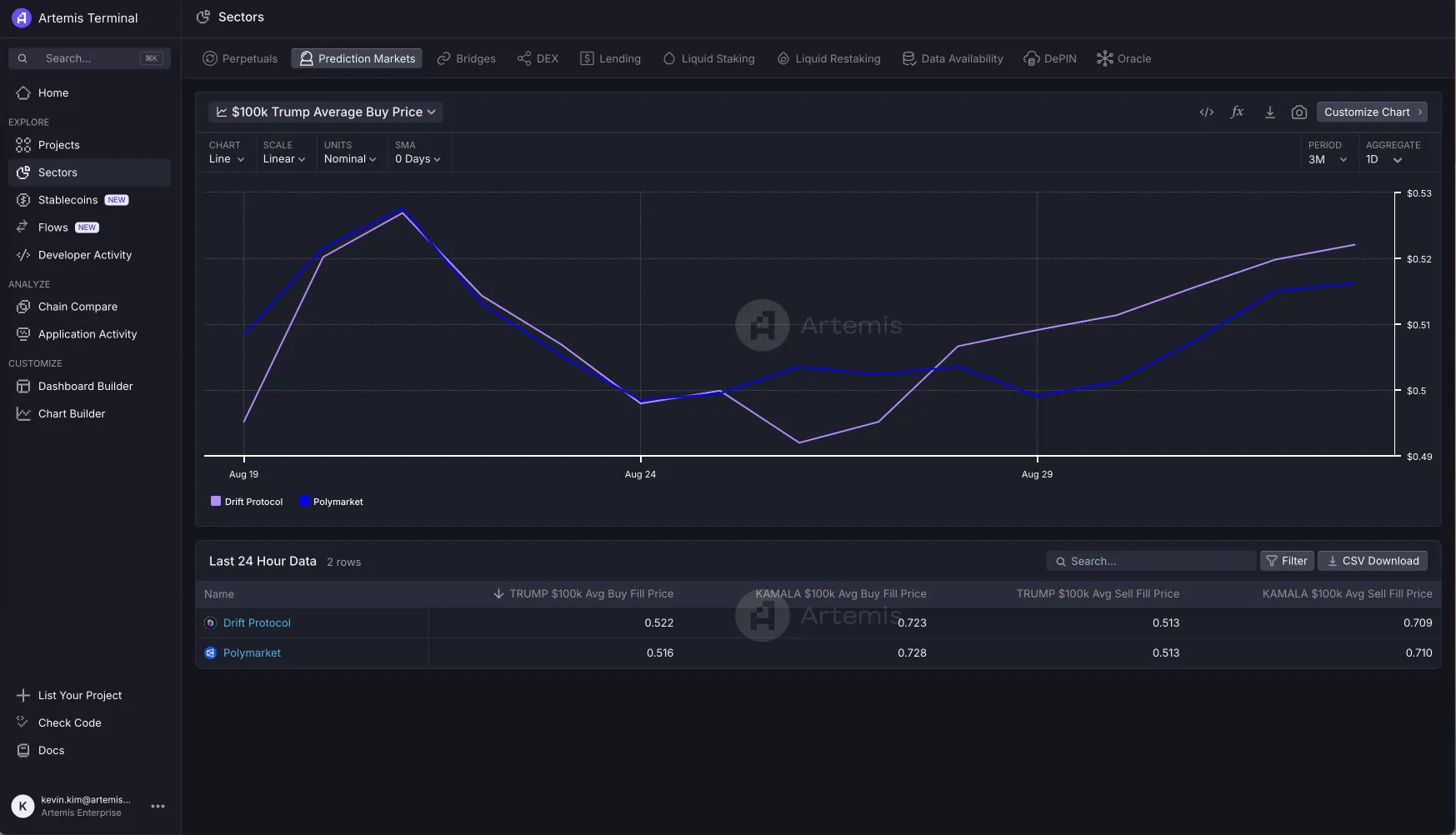1456x835 pixels.
Task: Toggle Drift Protocol legend series
Action: (247, 502)
